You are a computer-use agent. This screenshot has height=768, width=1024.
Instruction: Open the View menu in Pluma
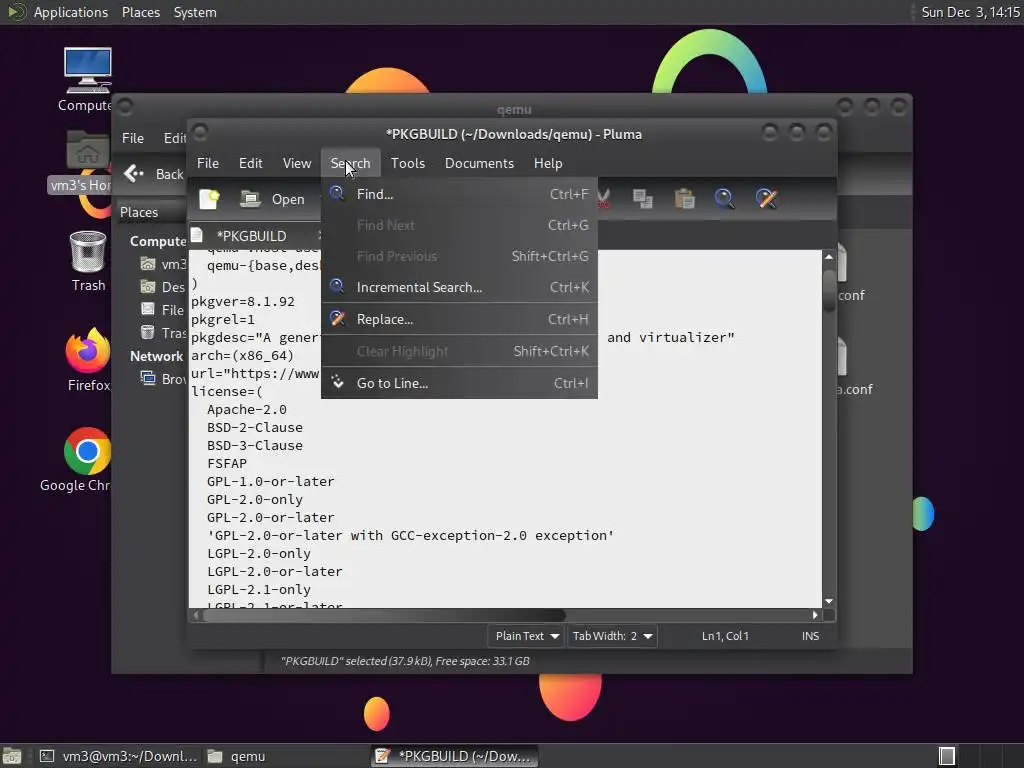(296, 163)
